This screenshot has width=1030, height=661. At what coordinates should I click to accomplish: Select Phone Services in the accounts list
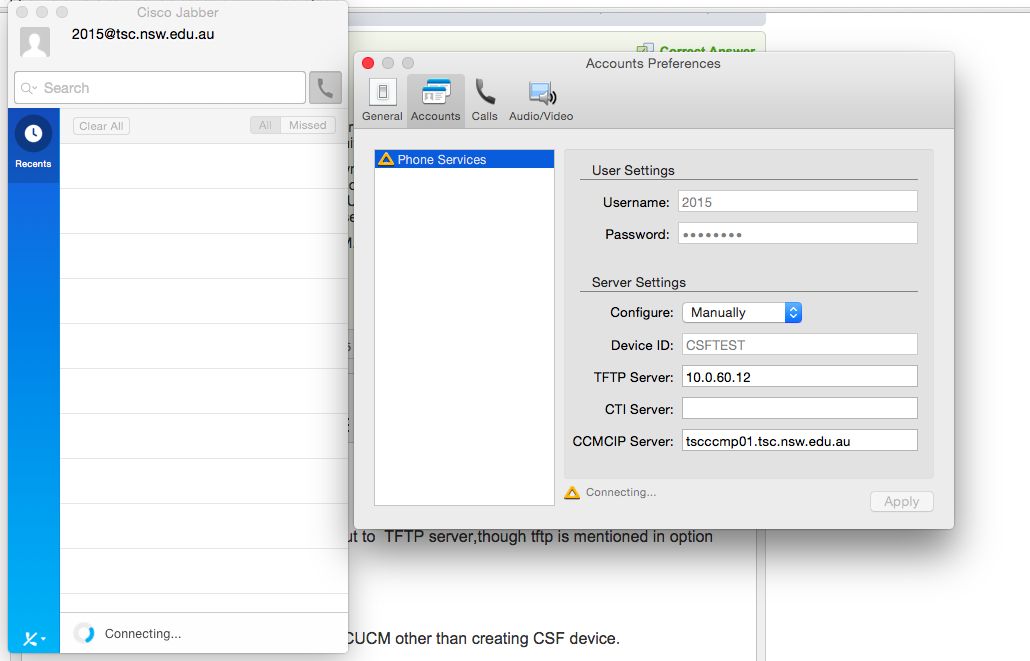click(x=464, y=159)
